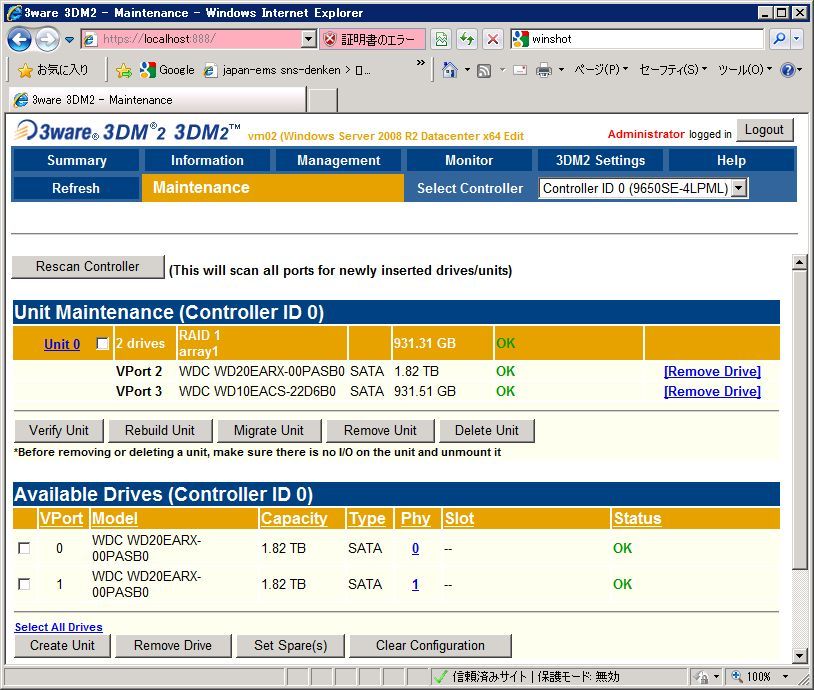This screenshot has width=814, height=690.
Task: Select the 3ware 3DM2 - Maintenance tab
Action: pos(157,100)
